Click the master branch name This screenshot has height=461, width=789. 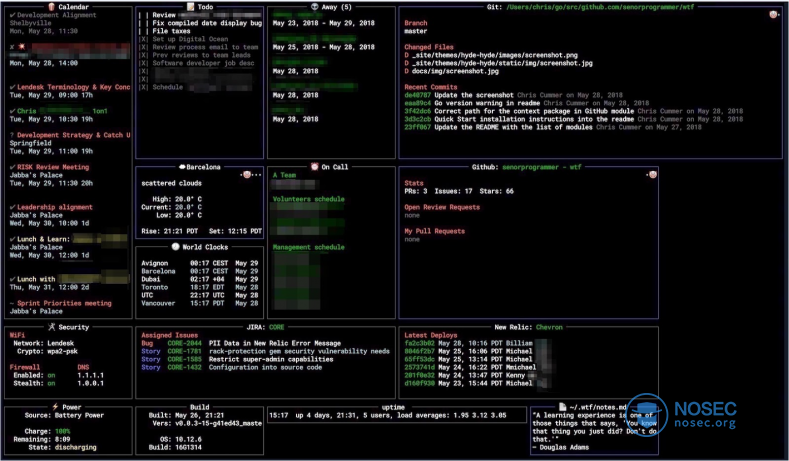click(416, 31)
